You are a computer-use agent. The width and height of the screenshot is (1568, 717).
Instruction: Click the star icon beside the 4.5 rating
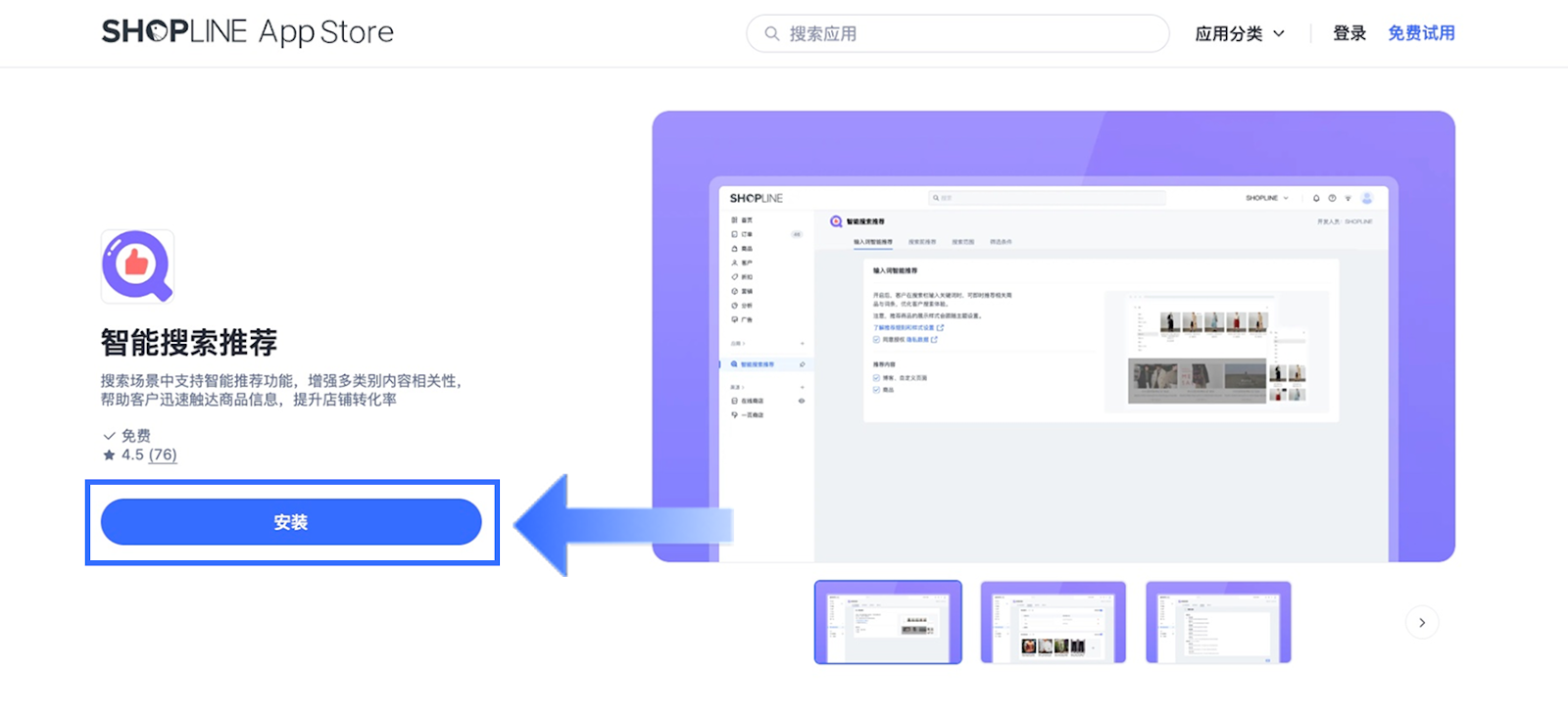109,454
